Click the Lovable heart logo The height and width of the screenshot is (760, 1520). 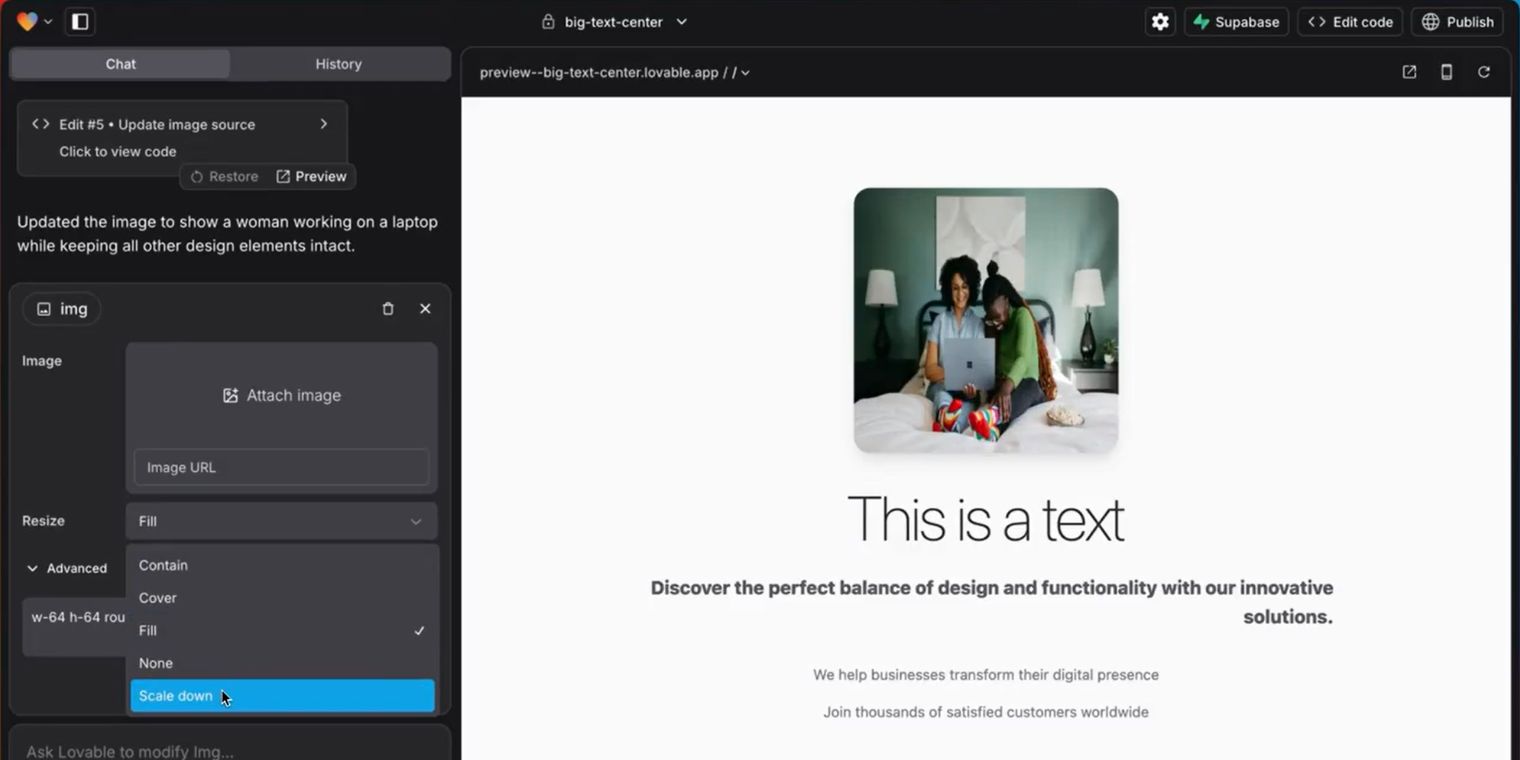pos(27,22)
